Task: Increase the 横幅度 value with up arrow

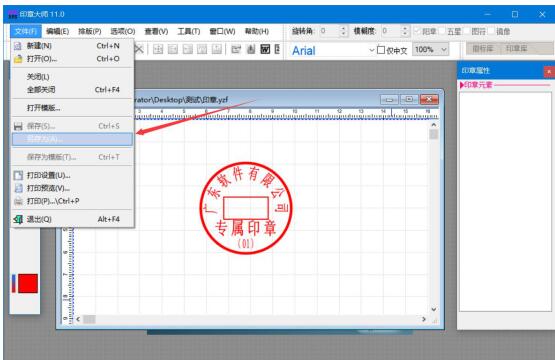Action: pyautogui.click(x=406, y=28)
